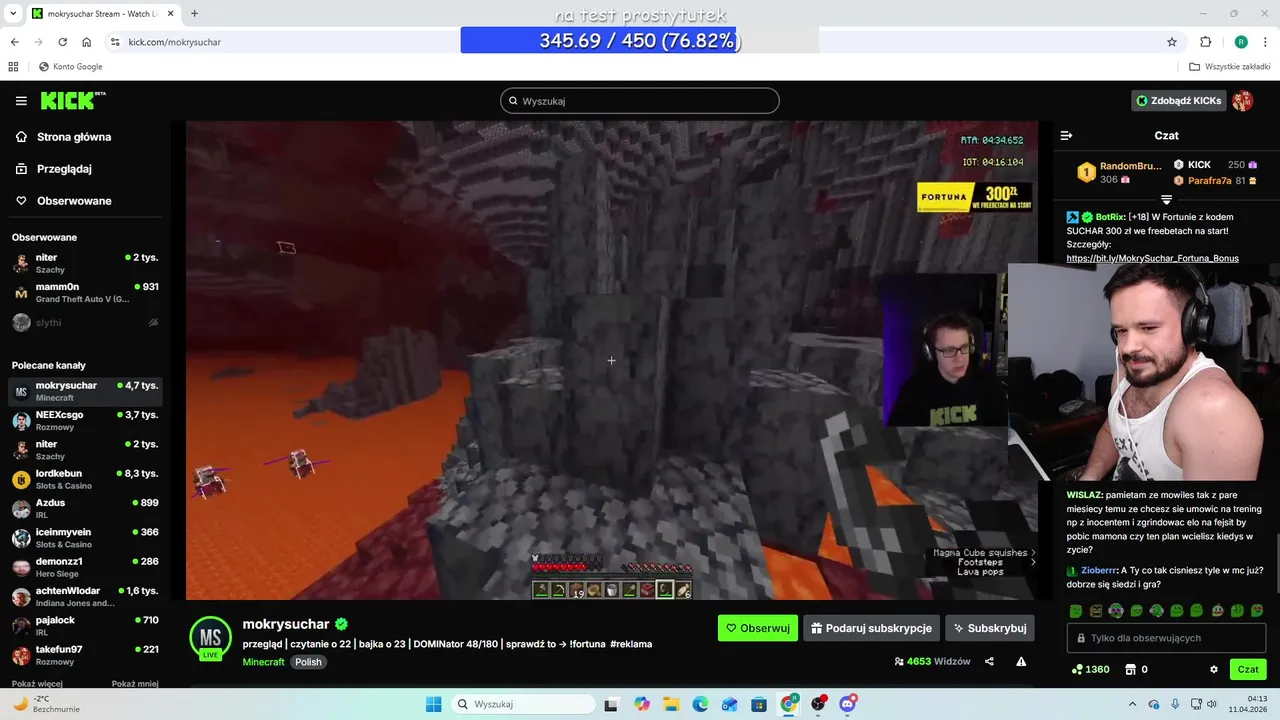The width and height of the screenshot is (1280, 720).
Task: Pick the emote wearing headphones and sunglasses
Action: coord(1116,610)
